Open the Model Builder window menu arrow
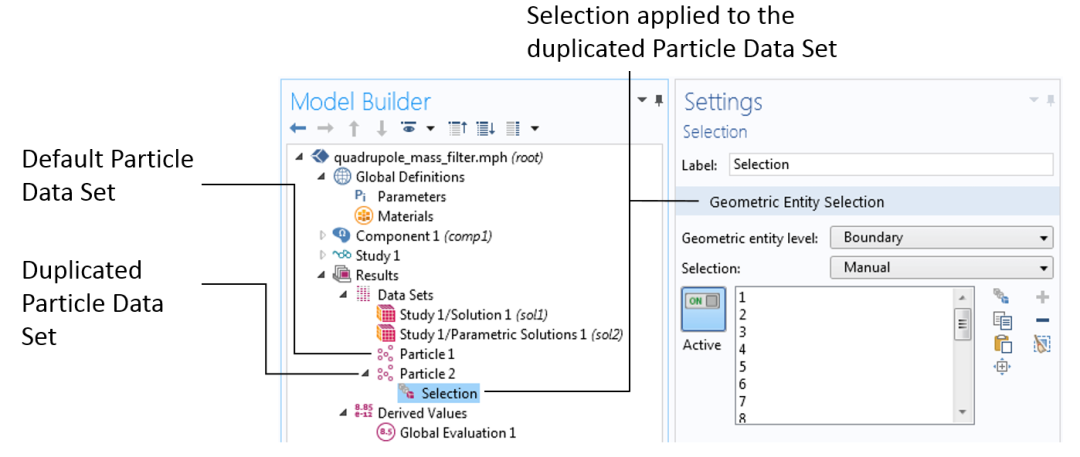 pos(642,101)
